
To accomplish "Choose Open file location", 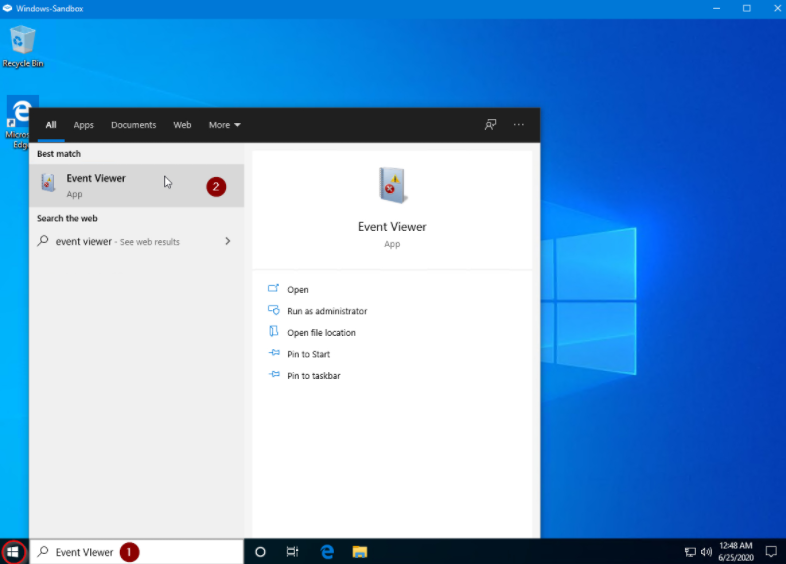I will 321,333.
